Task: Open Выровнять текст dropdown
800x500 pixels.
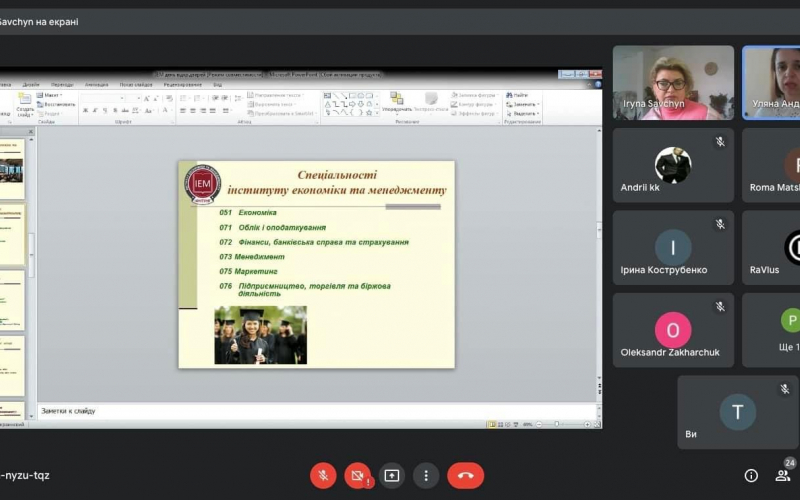Action: (x=272, y=105)
